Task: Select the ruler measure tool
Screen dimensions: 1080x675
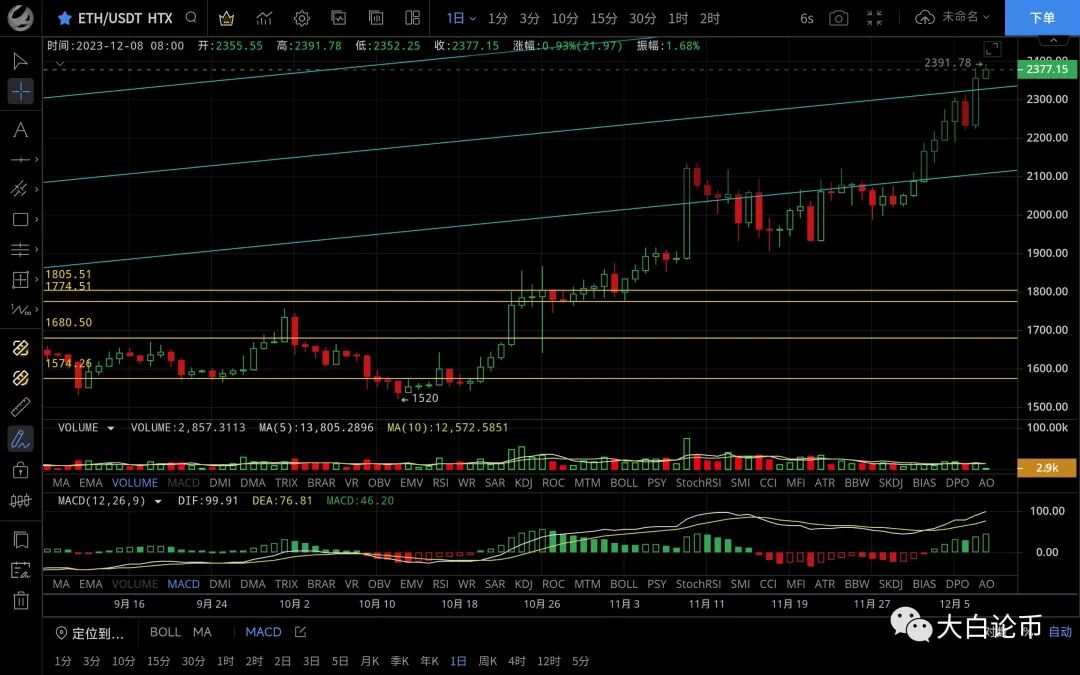Action: pos(21,407)
